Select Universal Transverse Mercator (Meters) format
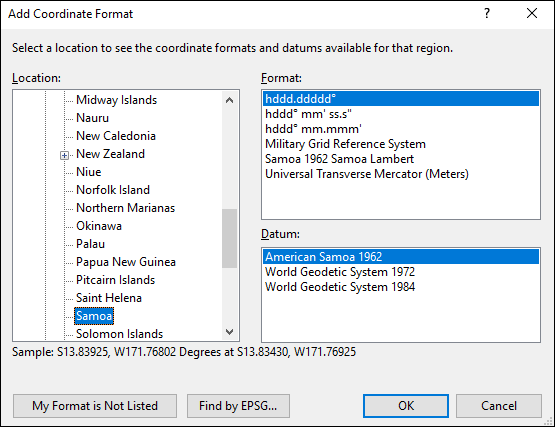Viewport: 555px width, 427px height. click(401, 174)
